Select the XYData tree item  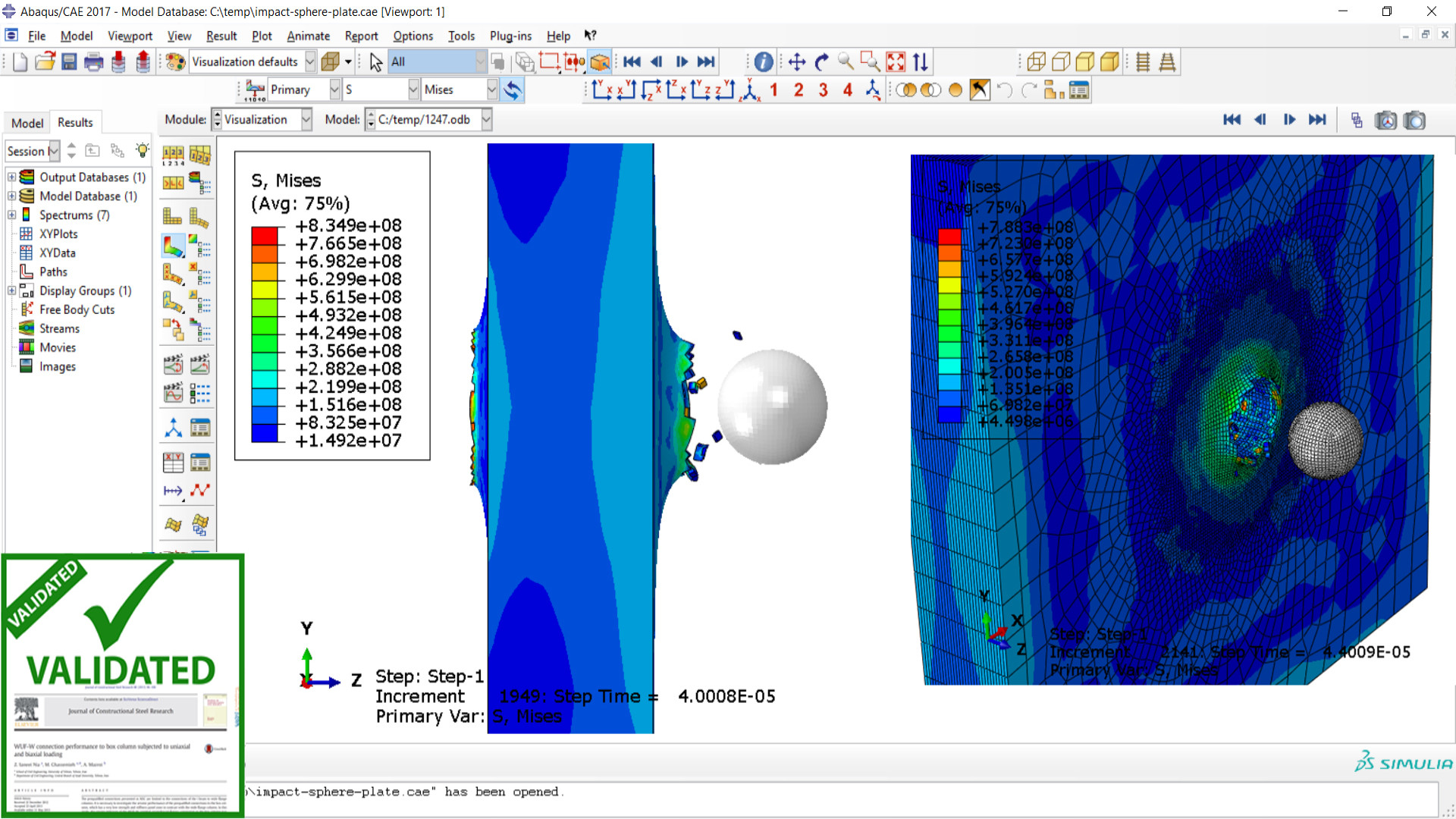tap(57, 253)
